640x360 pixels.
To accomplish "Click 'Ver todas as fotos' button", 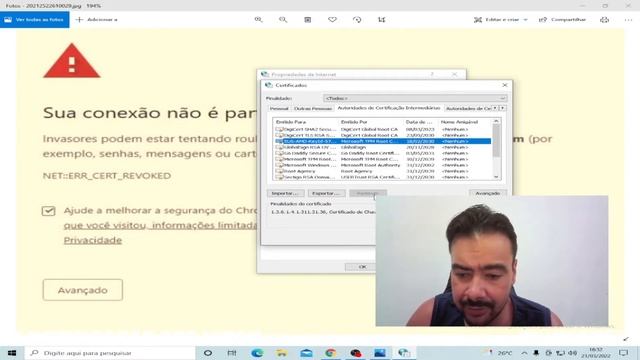I will [x=35, y=20].
